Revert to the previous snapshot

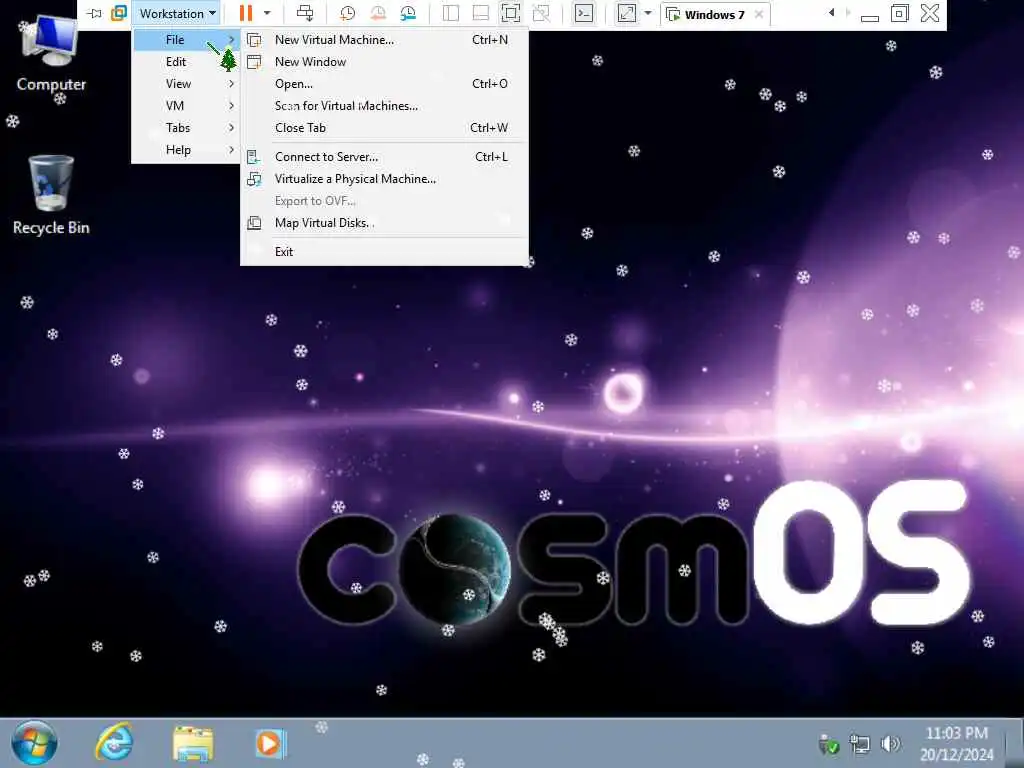point(378,13)
